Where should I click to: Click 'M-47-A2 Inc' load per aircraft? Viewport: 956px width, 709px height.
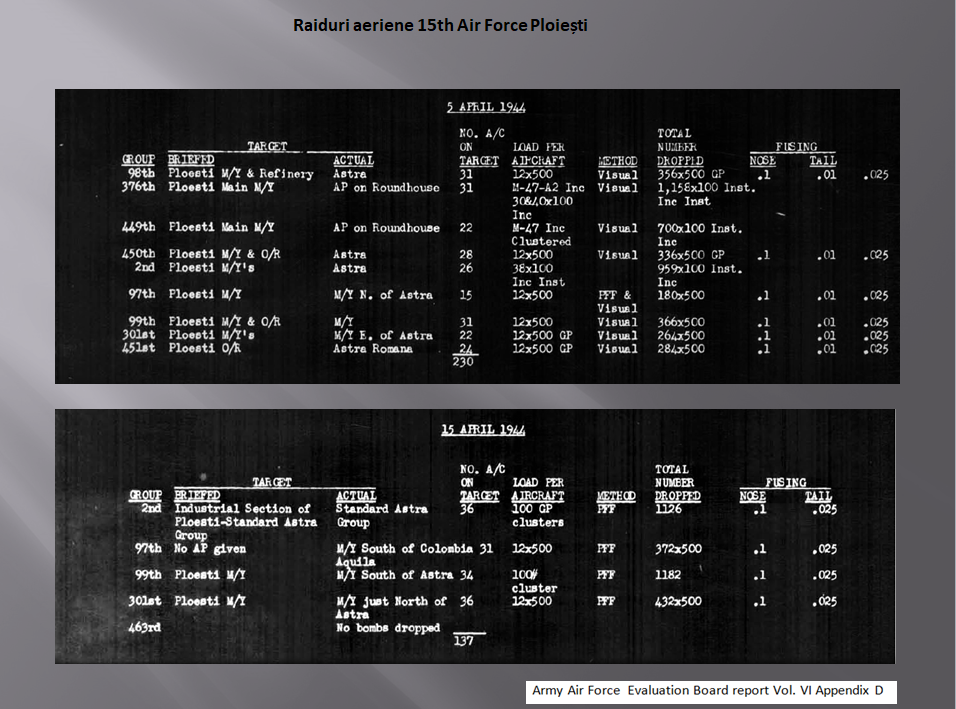point(548,188)
